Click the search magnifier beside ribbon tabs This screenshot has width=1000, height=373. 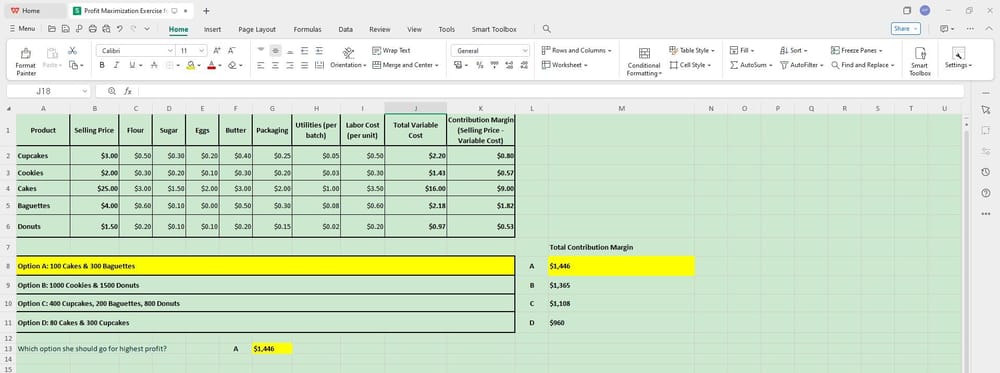tap(547, 29)
